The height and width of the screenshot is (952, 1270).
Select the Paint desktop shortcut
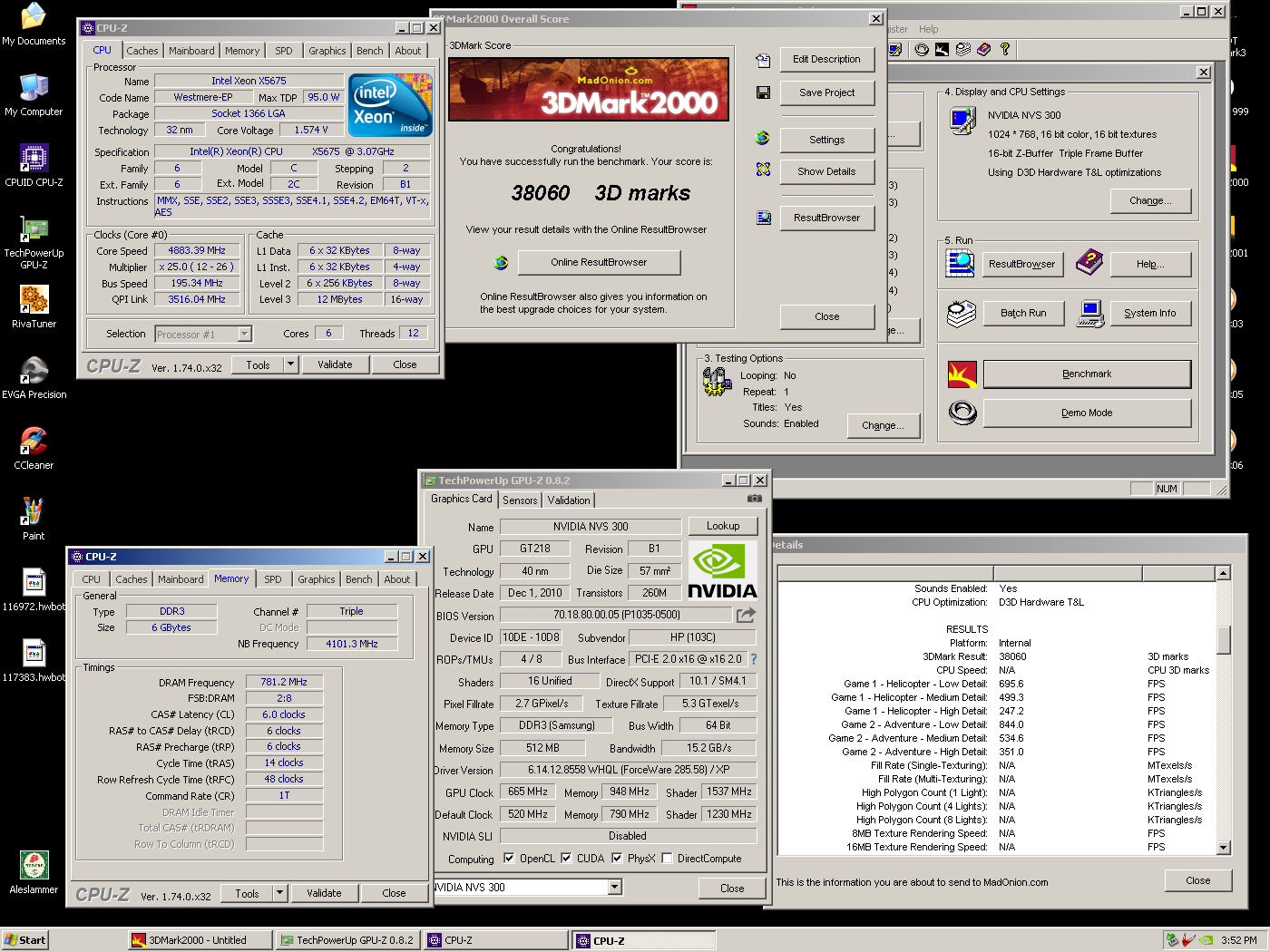pyautogui.click(x=34, y=519)
